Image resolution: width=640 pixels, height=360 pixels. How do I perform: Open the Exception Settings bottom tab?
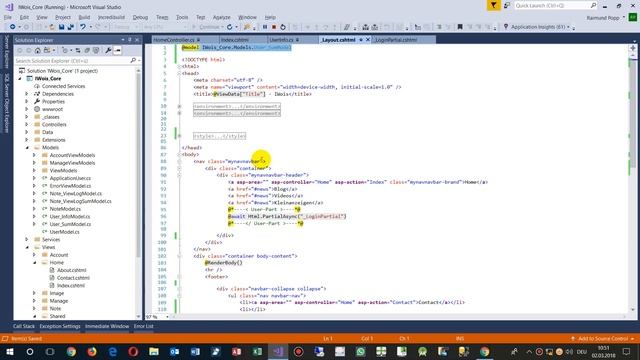(x=60, y=326)
